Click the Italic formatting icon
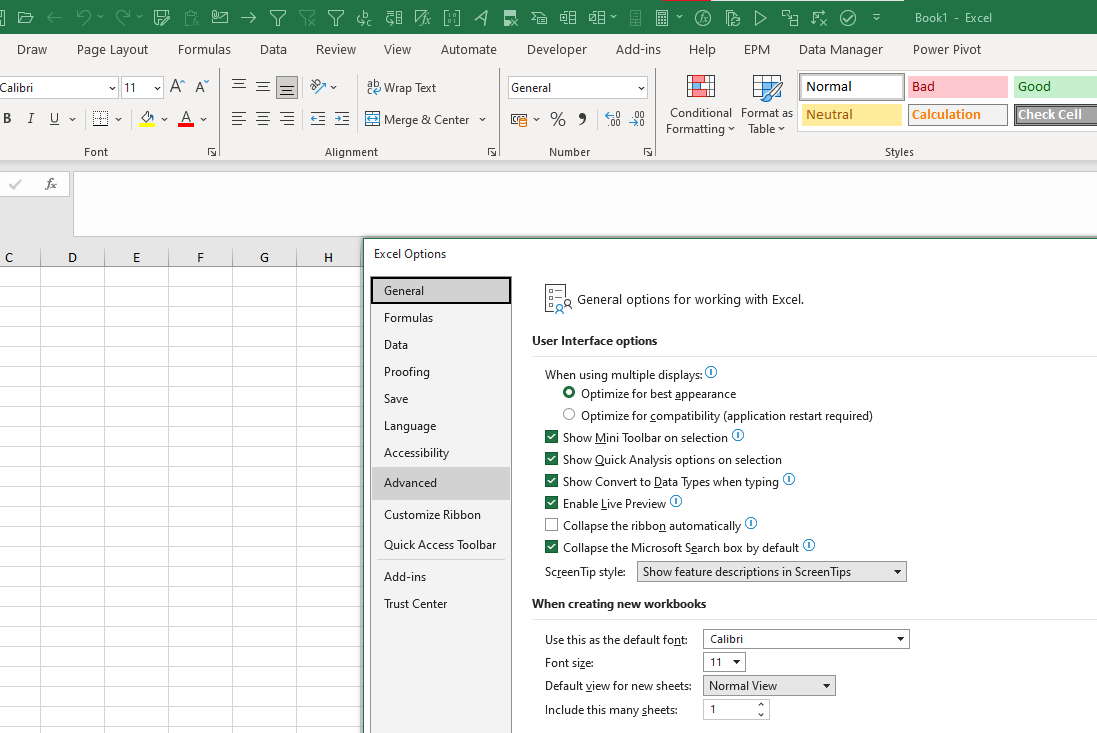 point(30,119)
